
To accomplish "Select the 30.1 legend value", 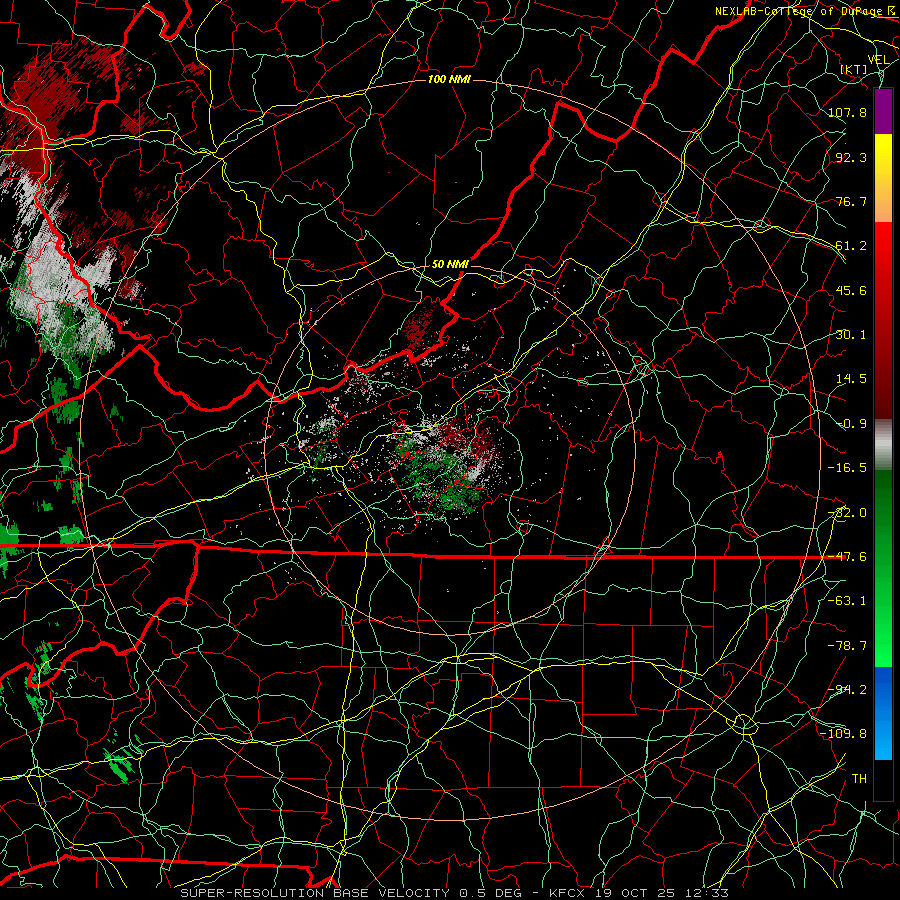I will [x=851, y=335].
